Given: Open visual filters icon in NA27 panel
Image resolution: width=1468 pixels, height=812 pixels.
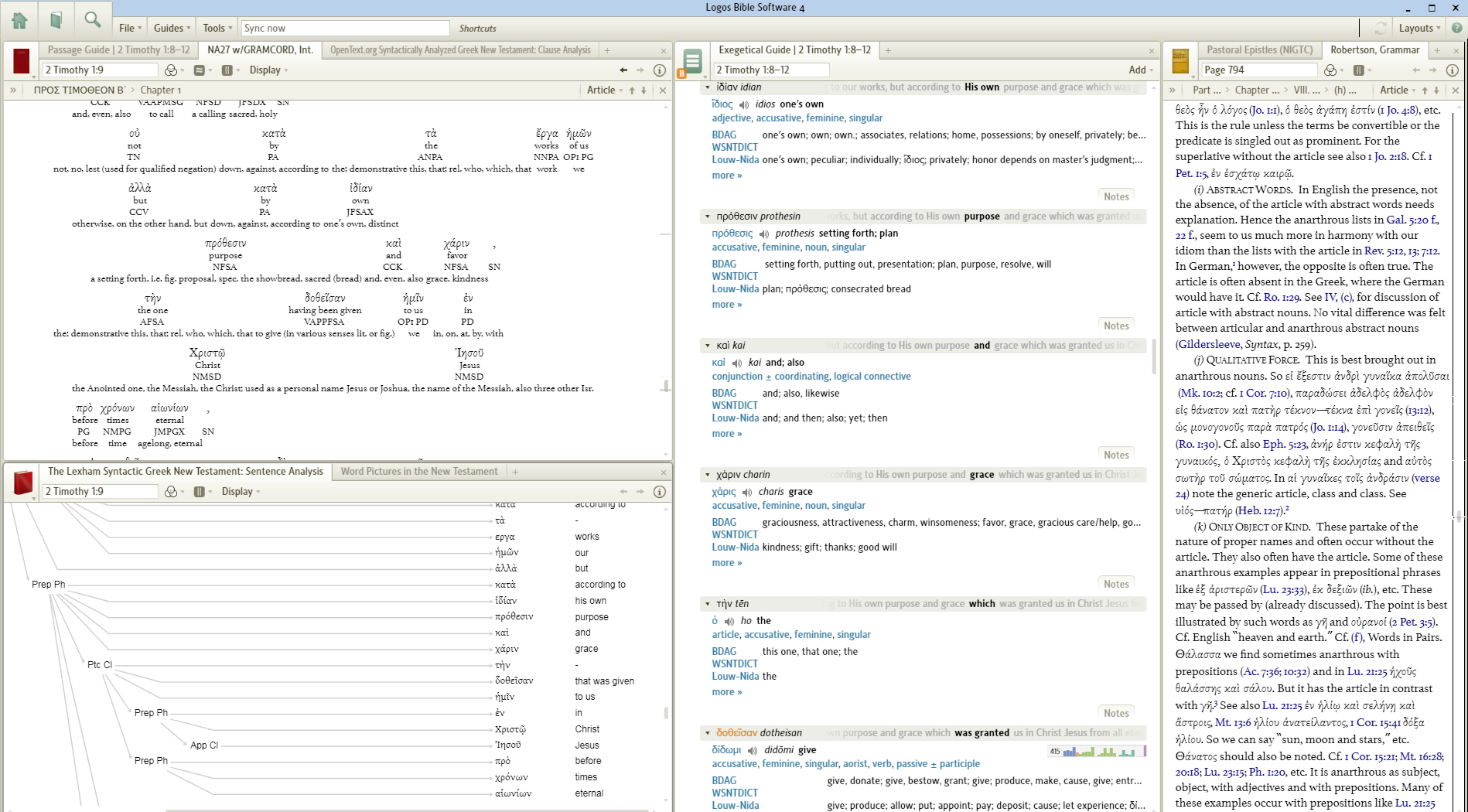Looking at the screenshot, I should [172, 70].
